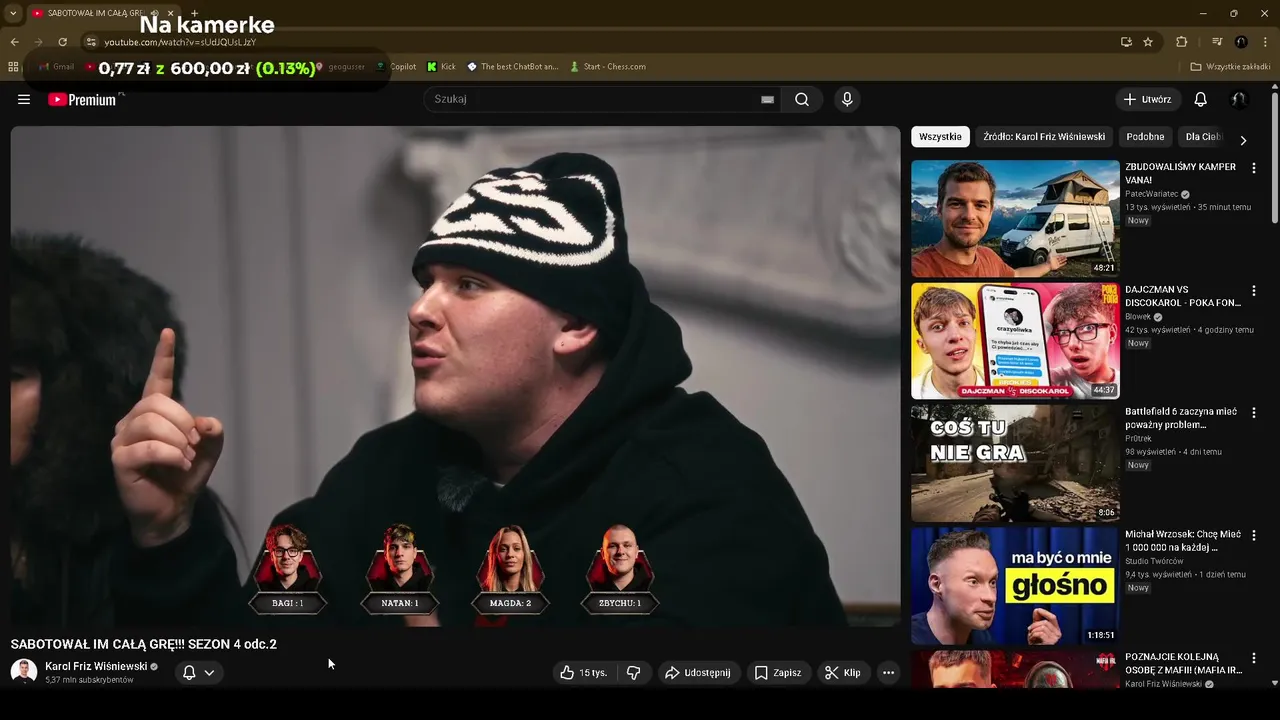Open options menu for Michał Wrzosek video
The image size is (1280, 720).
click(1253, 536)
